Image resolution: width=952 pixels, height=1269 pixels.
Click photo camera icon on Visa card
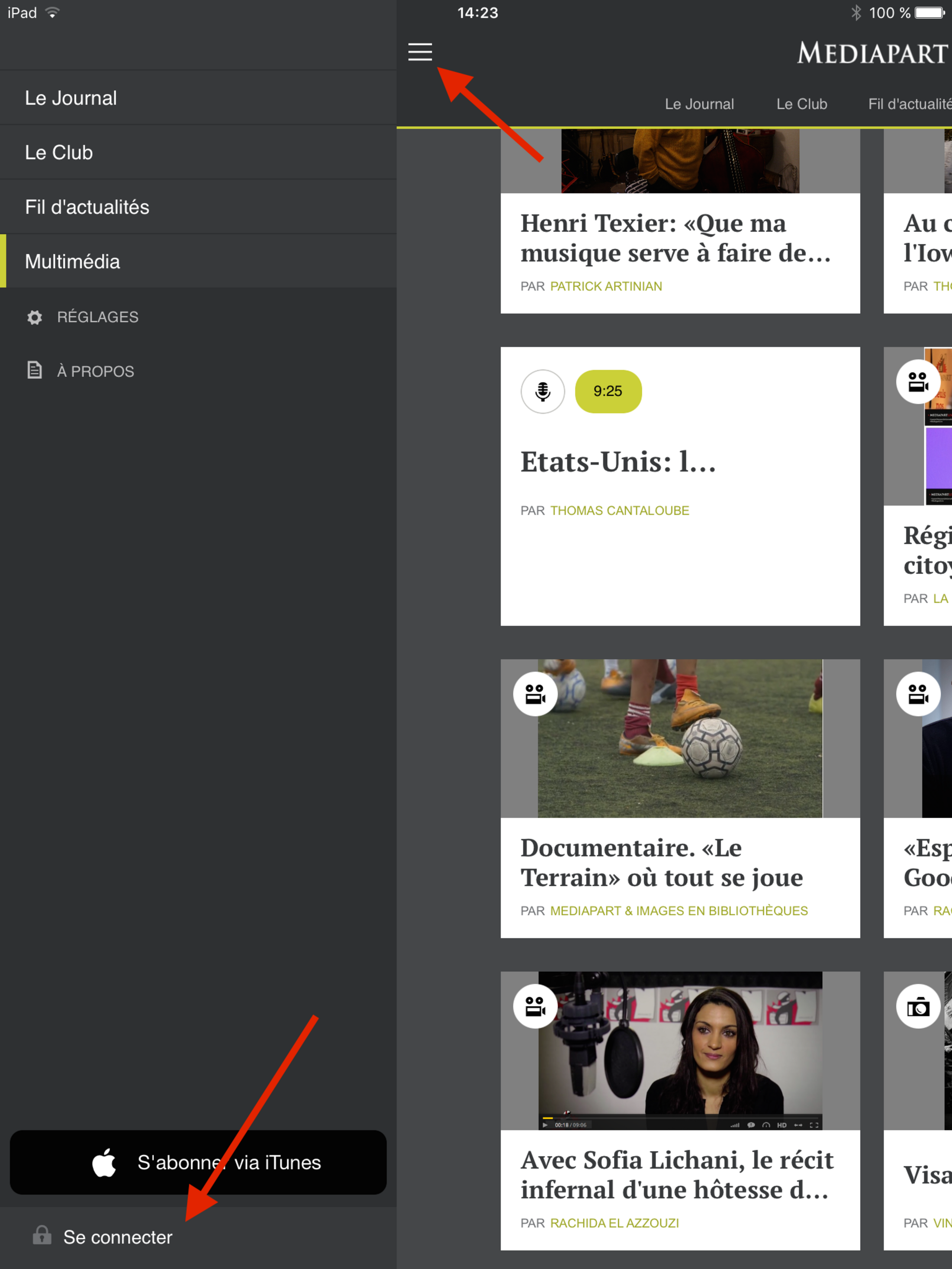(918, 1006)
